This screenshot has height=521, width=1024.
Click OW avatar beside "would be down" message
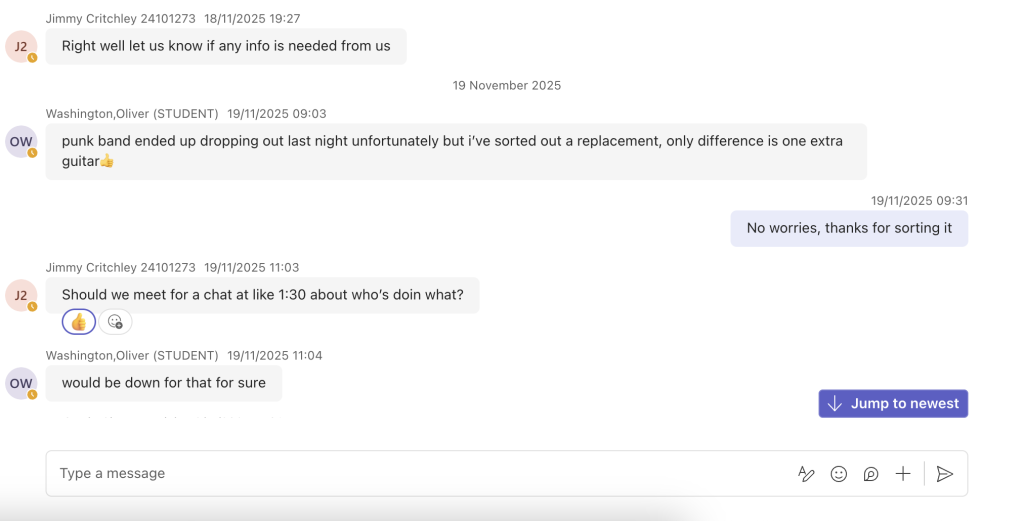pyautogui.click(x=21, y=383)
